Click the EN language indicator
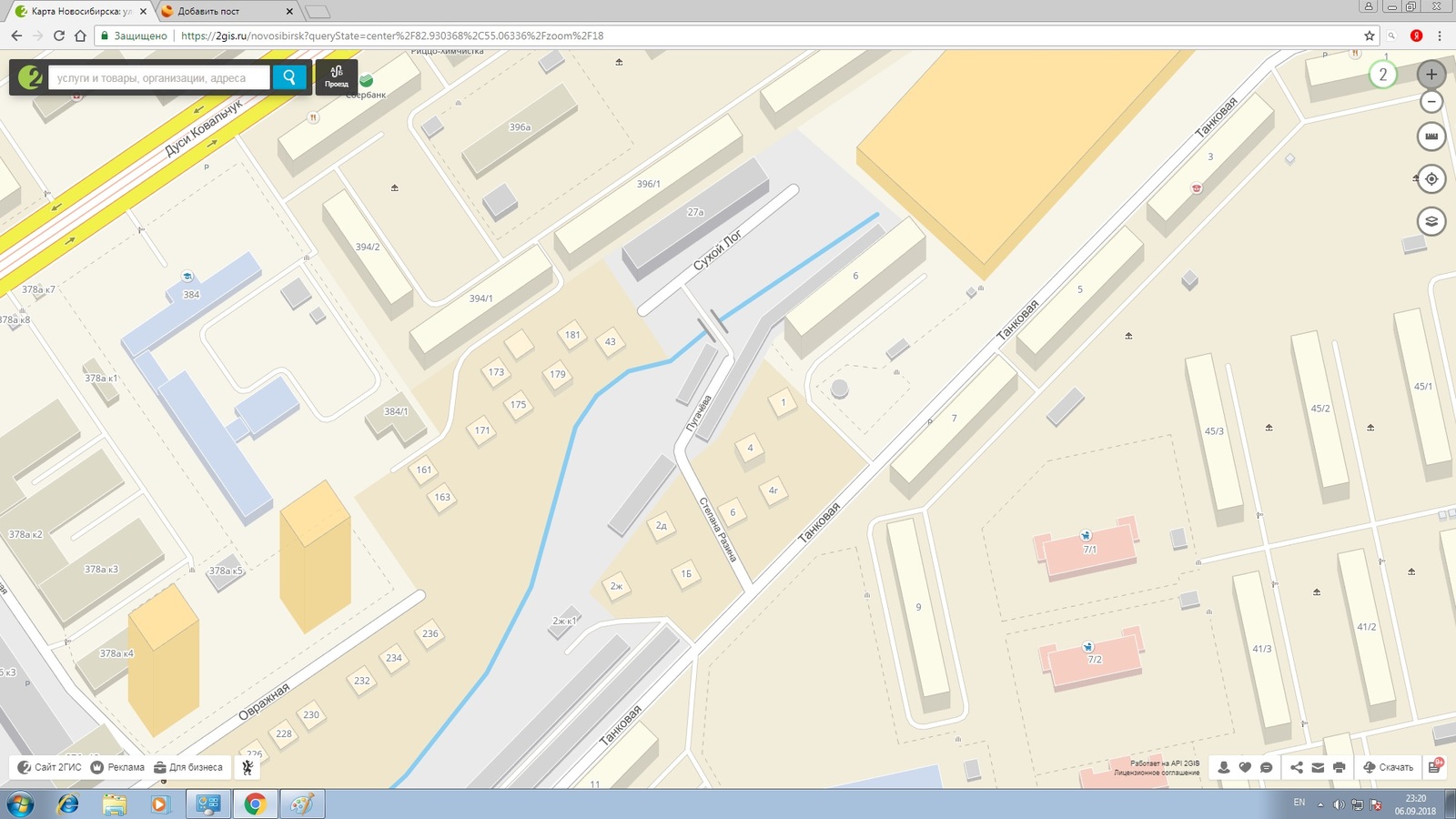This screenshot has width=1456, height=819. click(1299, 803)
